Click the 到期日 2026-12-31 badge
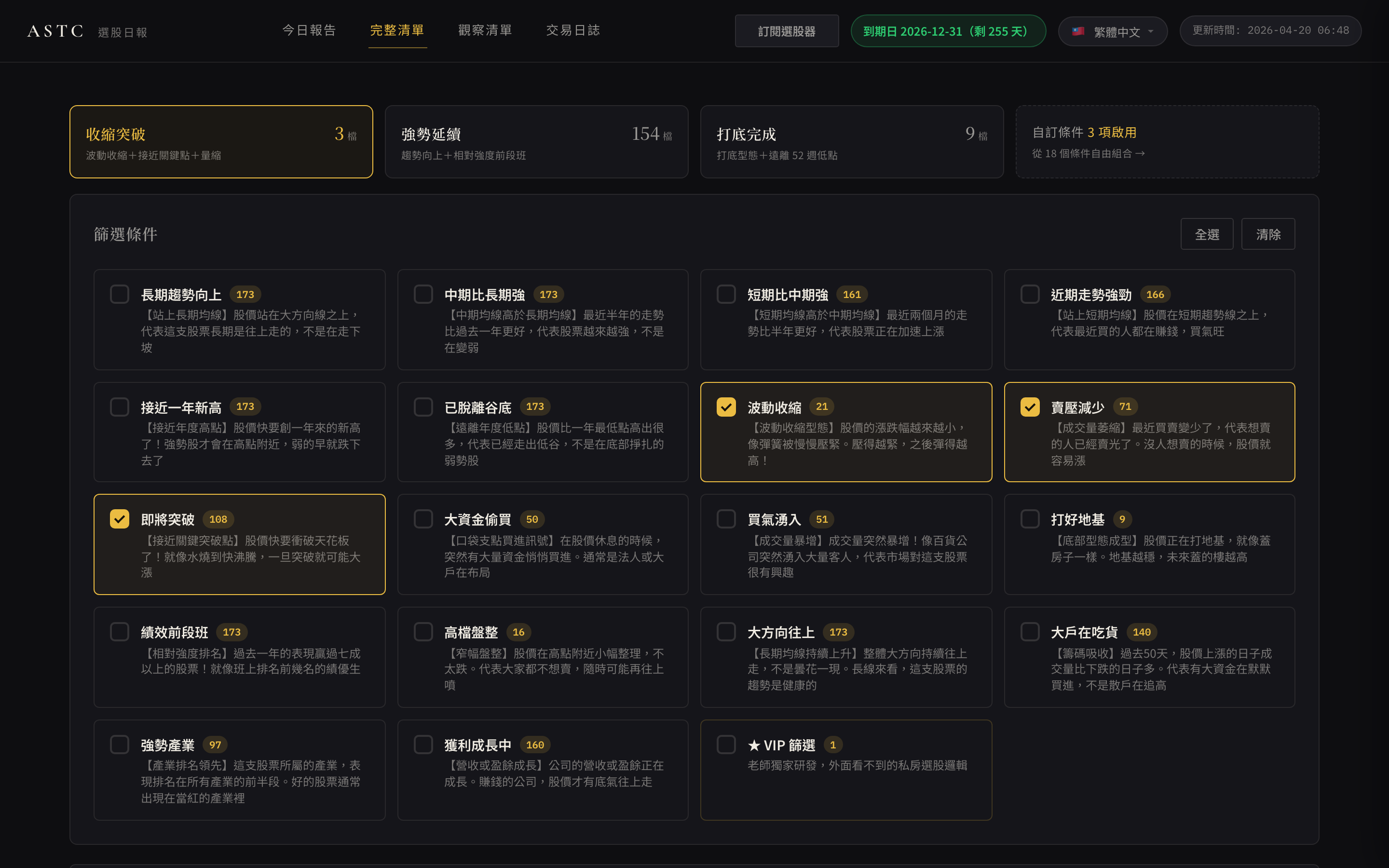 click(x=948, y=31)
